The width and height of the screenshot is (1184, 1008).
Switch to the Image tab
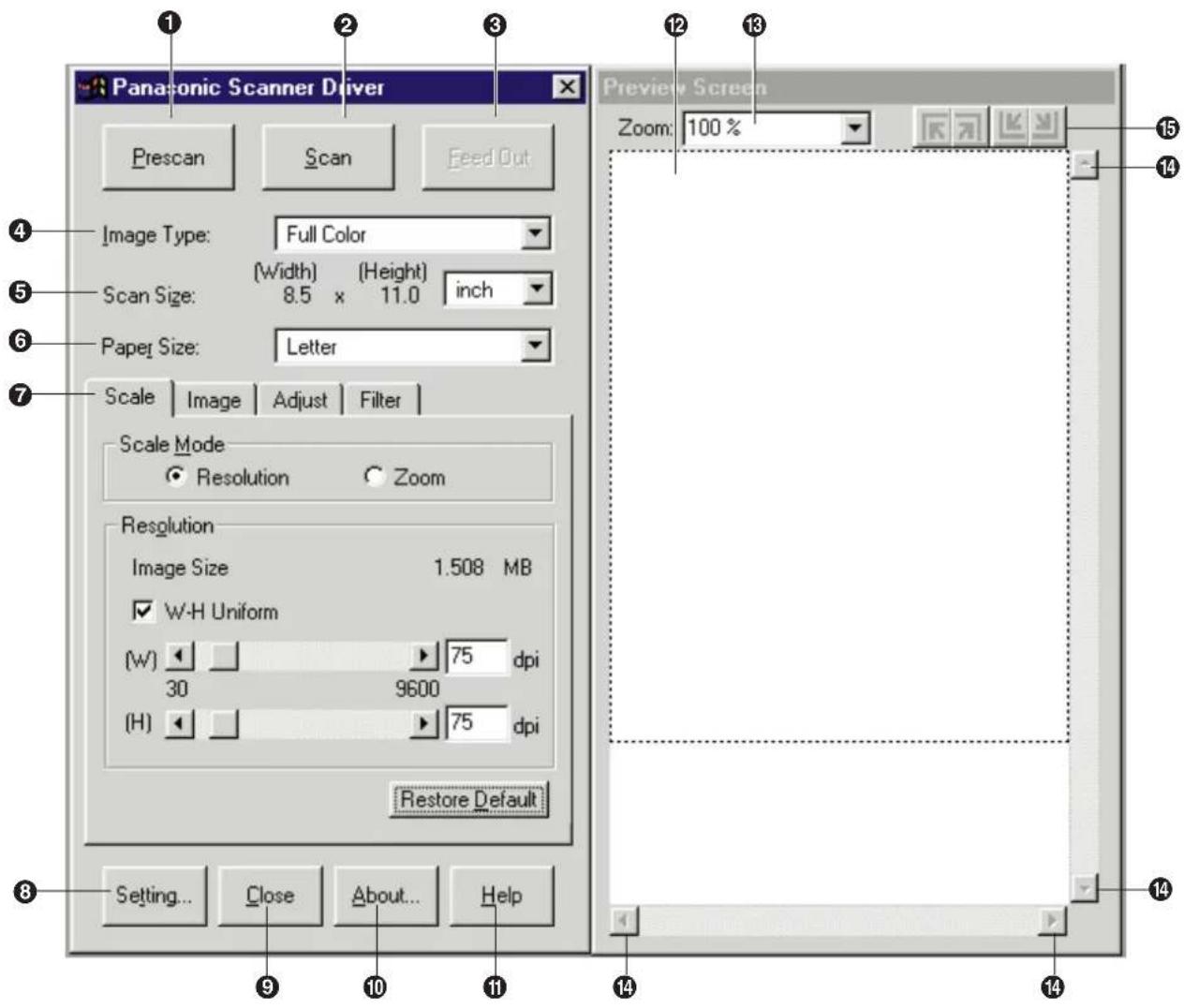[x=214, y=401]
